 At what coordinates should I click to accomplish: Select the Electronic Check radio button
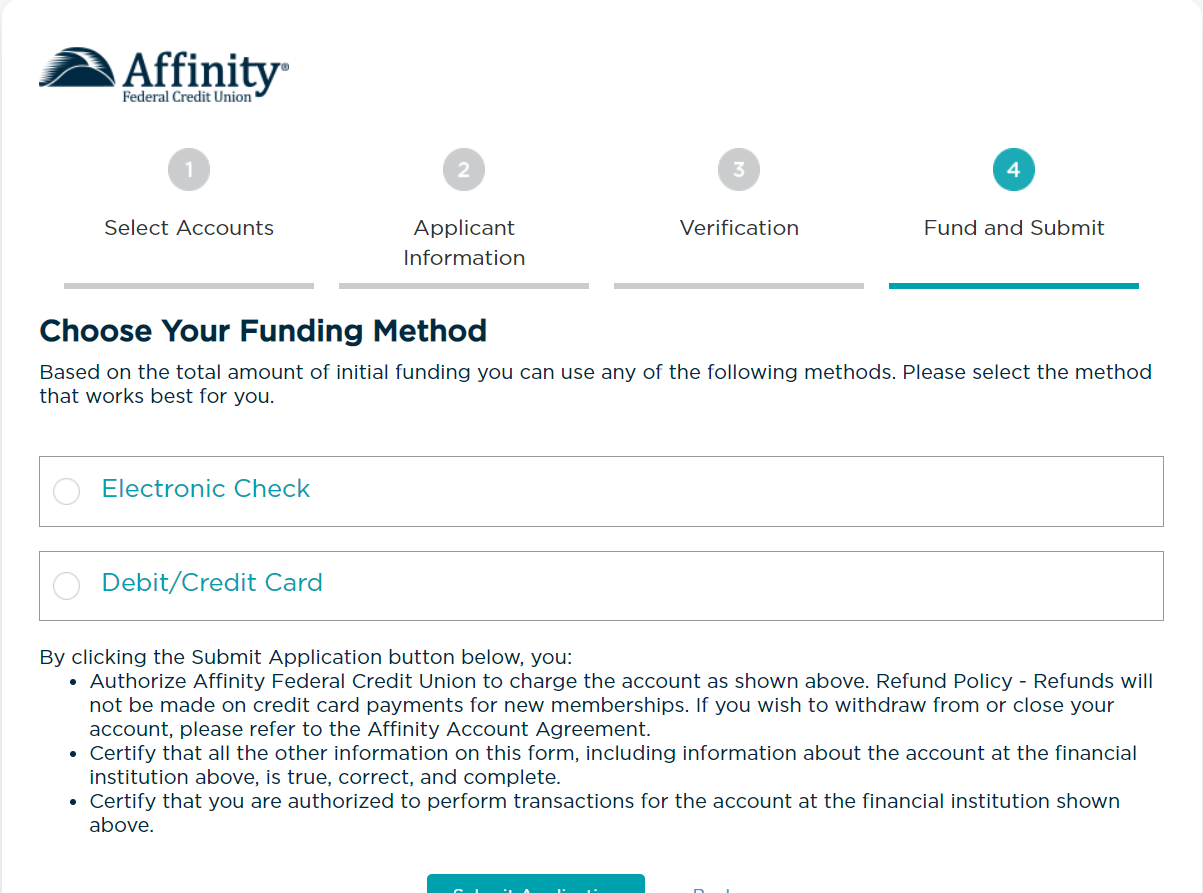click(x=67, y=491)
